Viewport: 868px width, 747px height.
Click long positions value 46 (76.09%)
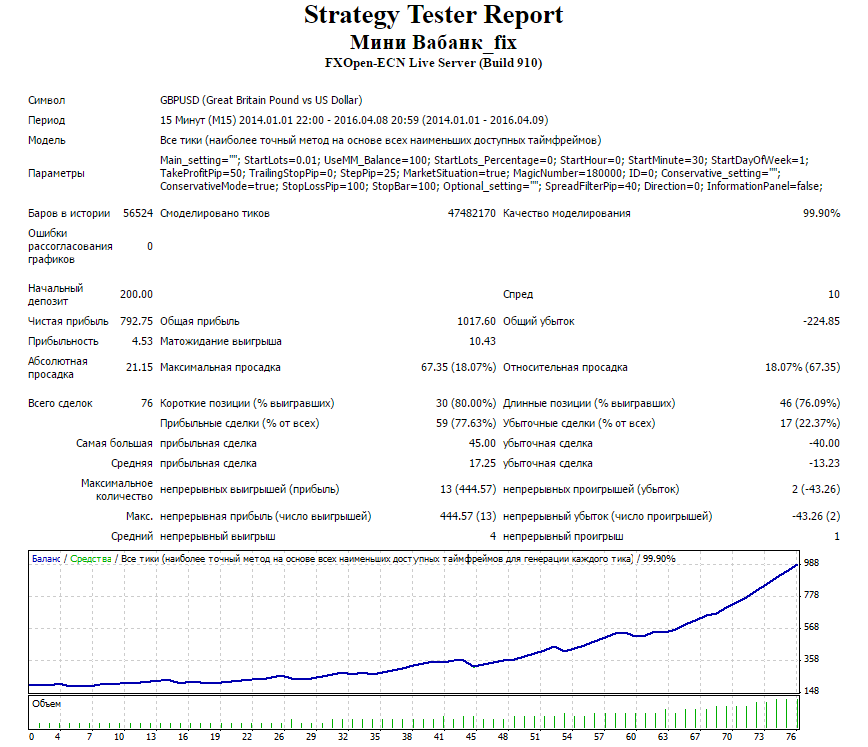pyautogui.click(x=810, y=403)
